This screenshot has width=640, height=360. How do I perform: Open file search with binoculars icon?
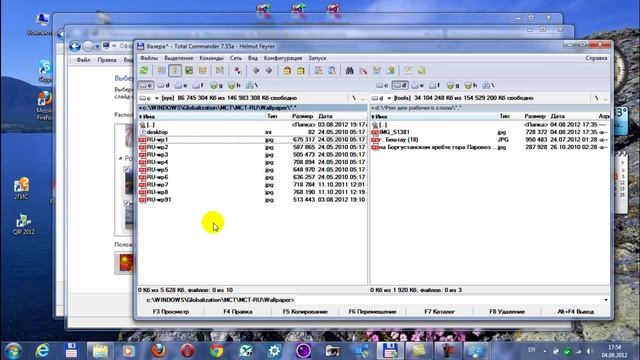pyautogui.click(x=349, y=71)
